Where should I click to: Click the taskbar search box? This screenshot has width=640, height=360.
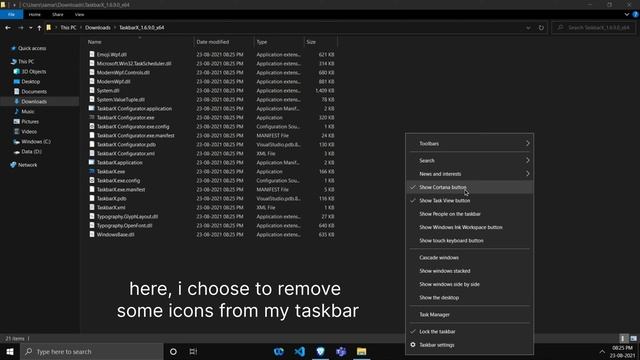(91, 351)
